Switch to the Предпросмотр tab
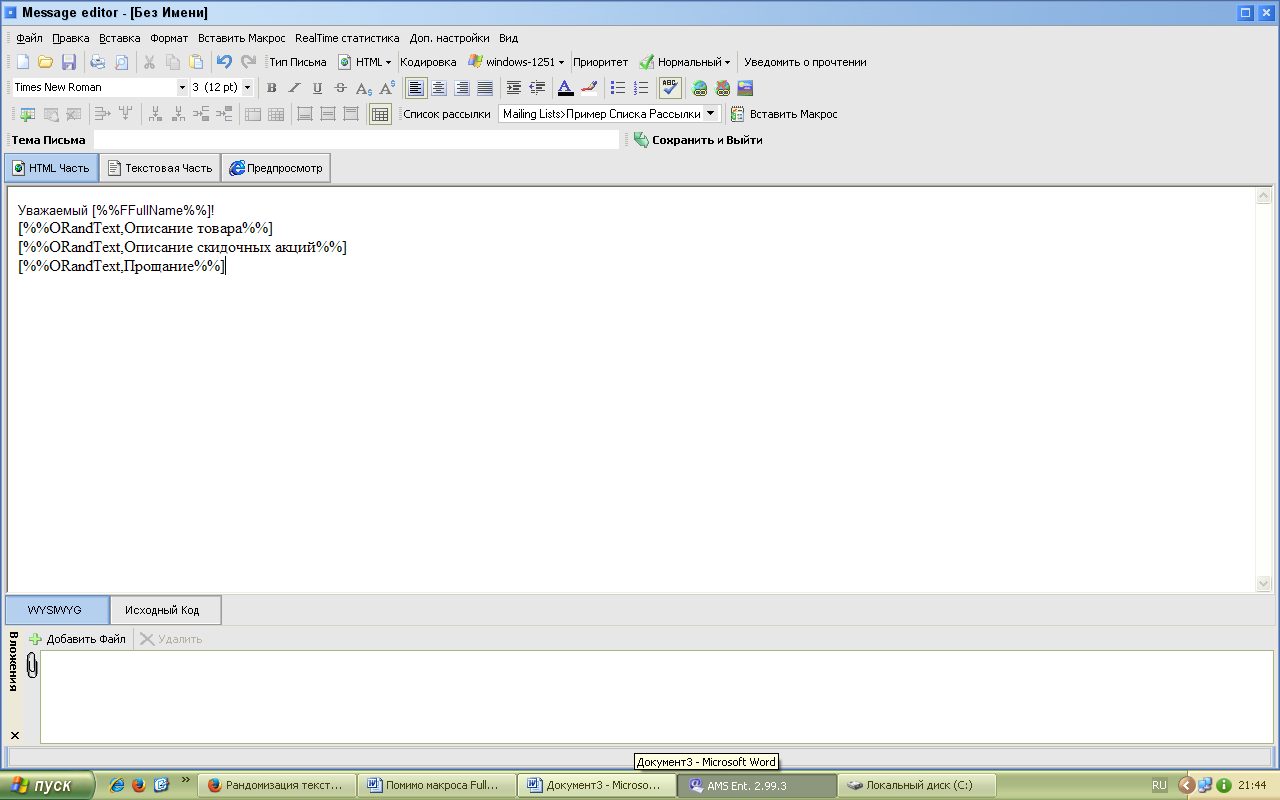Image resolution: width=1280 pixels, height=800 pixels. click(276, 168)
